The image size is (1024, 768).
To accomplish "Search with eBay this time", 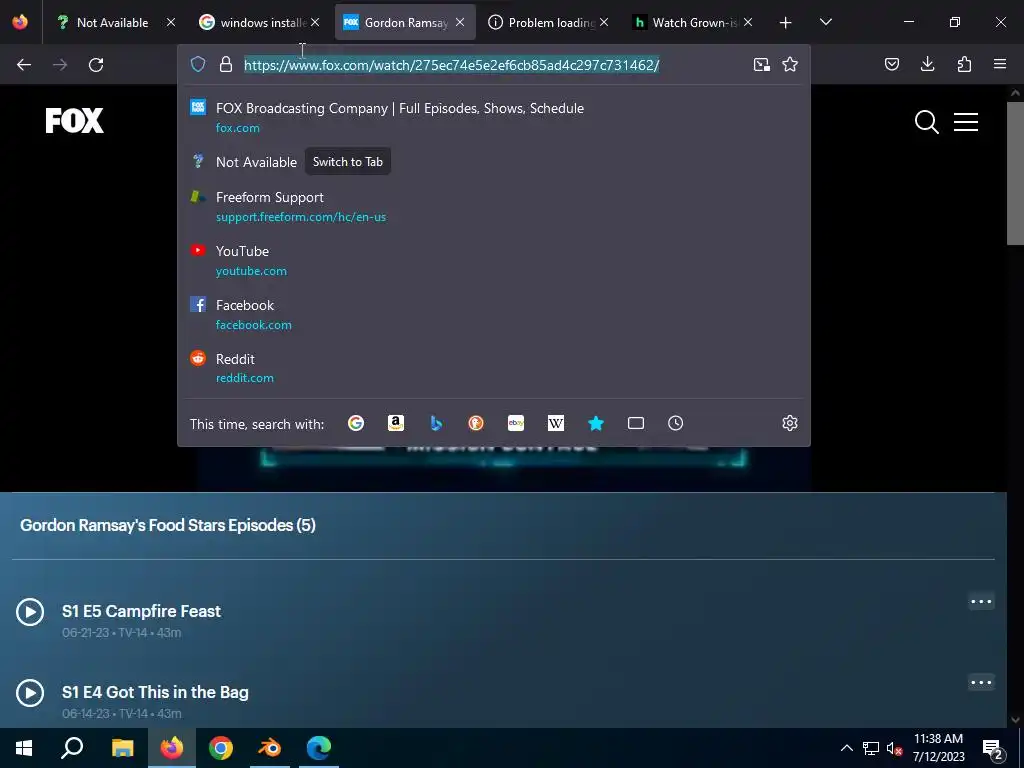I will [516, 423].
